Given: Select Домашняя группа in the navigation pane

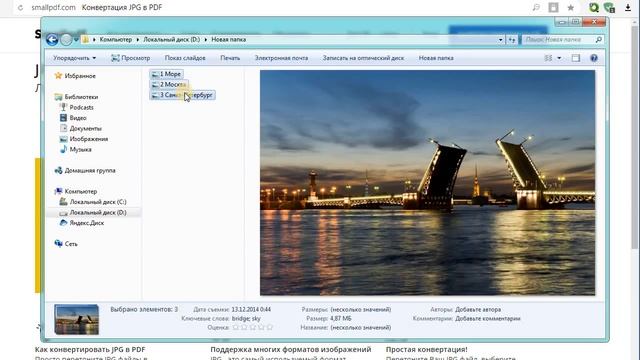Looking at the screenshot, I should 85,171.
